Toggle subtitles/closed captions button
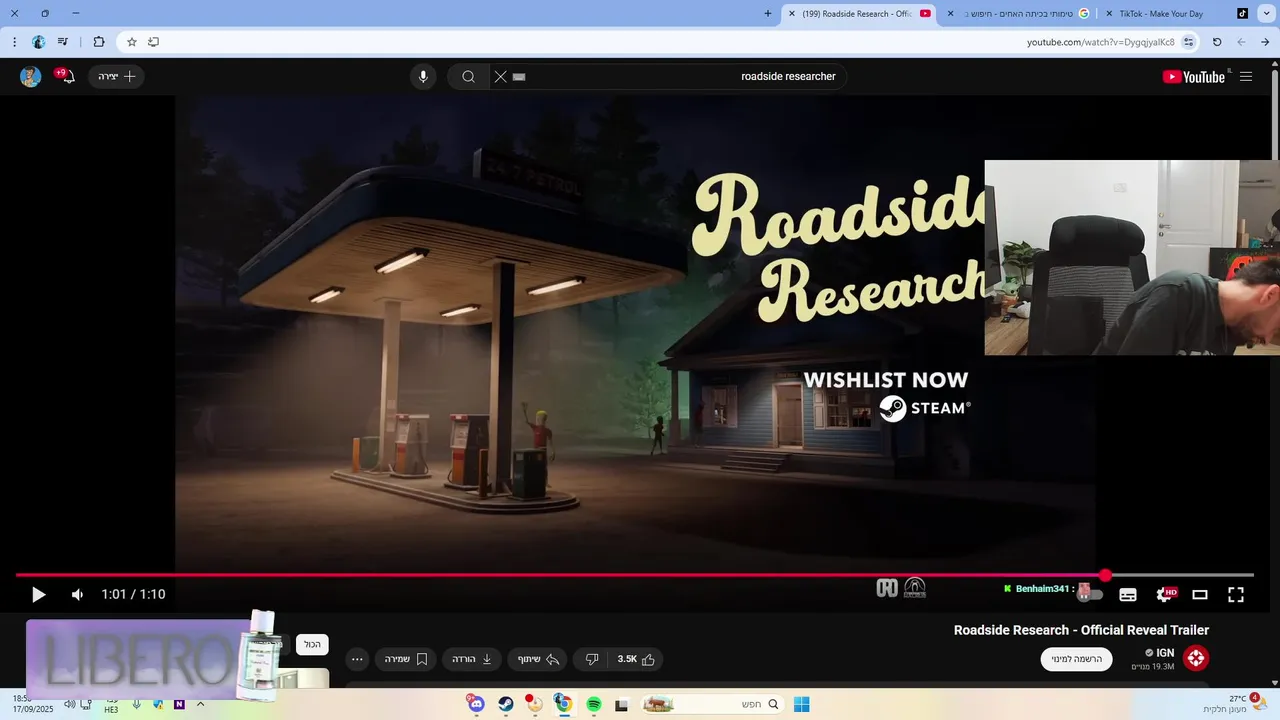The width and height of the screenshot is (1280, 720). (1128, 595)
